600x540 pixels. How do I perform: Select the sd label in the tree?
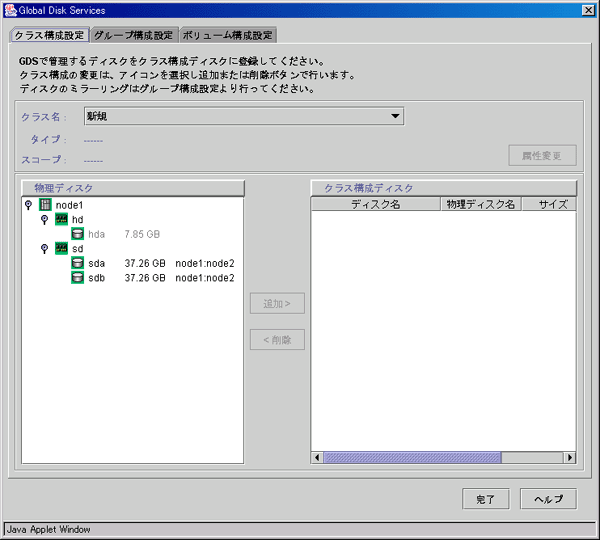[x=78, y=249]
